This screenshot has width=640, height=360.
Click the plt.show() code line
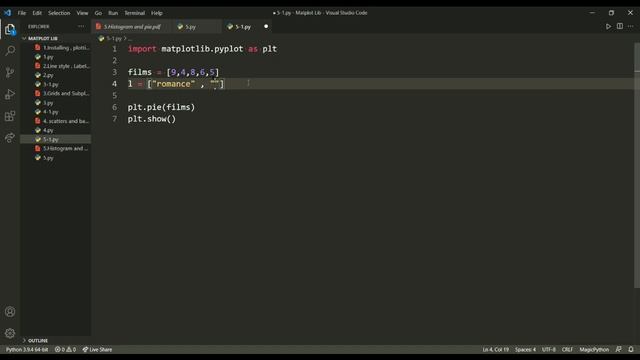[x=151, y=119]
